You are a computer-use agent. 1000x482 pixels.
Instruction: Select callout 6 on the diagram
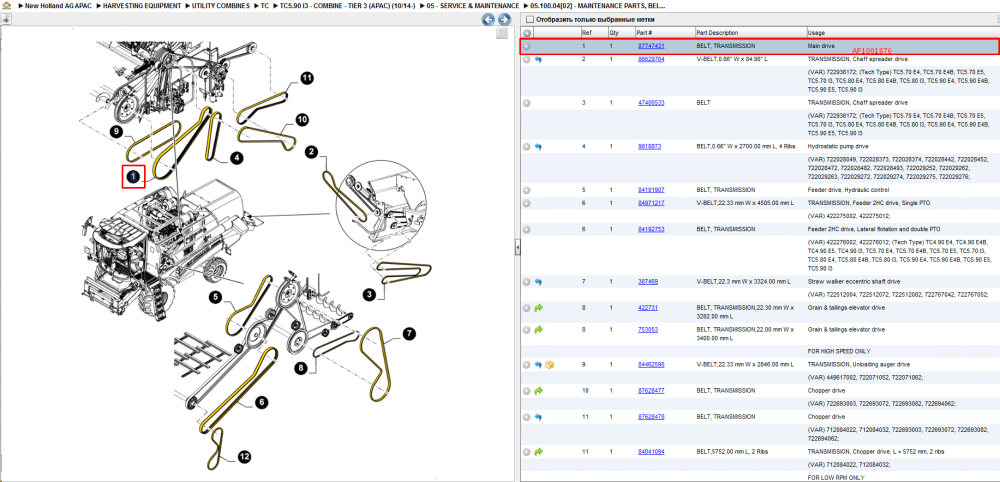[262, 402]
